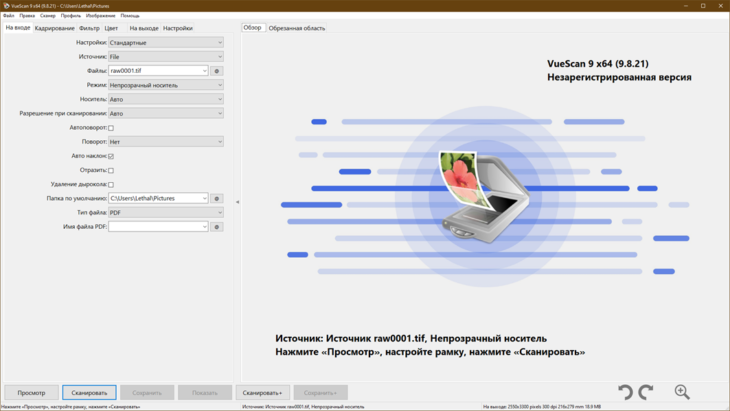Image resolution: width=730 pixels, height=411 pixels.
Task: Switch to the Цвет tab
Action: click(x=111, y=28)
